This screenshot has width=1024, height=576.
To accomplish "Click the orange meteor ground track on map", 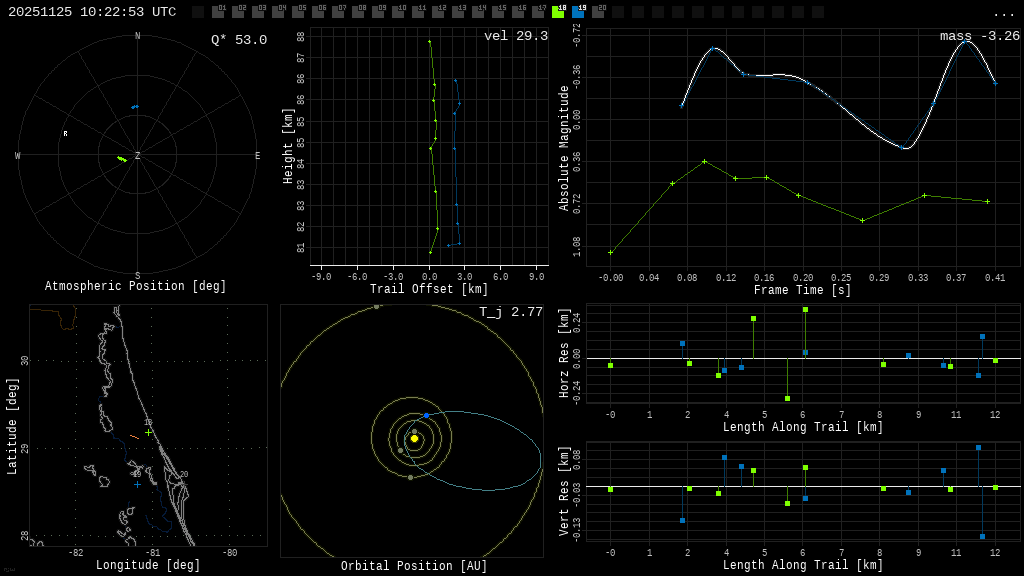I will 134,437.
